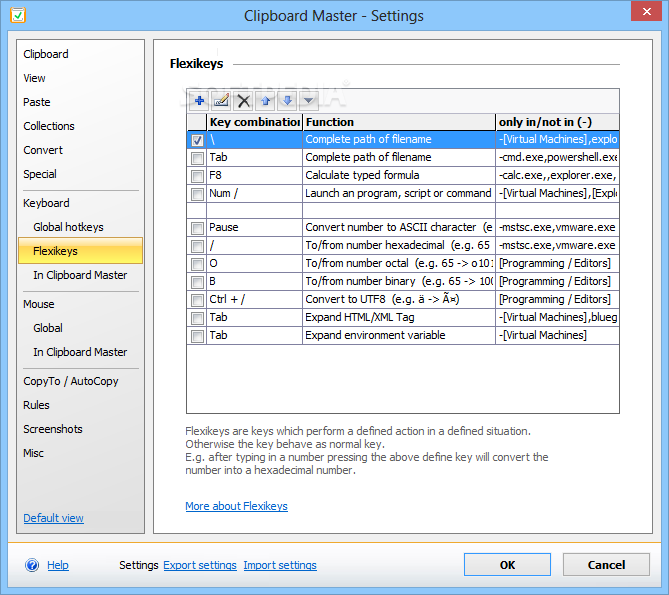Image resolution: width=669 pixels, height=595 pixels.
Task: Select Convert number to ASCII character row
Action: (x=403, y=227)
